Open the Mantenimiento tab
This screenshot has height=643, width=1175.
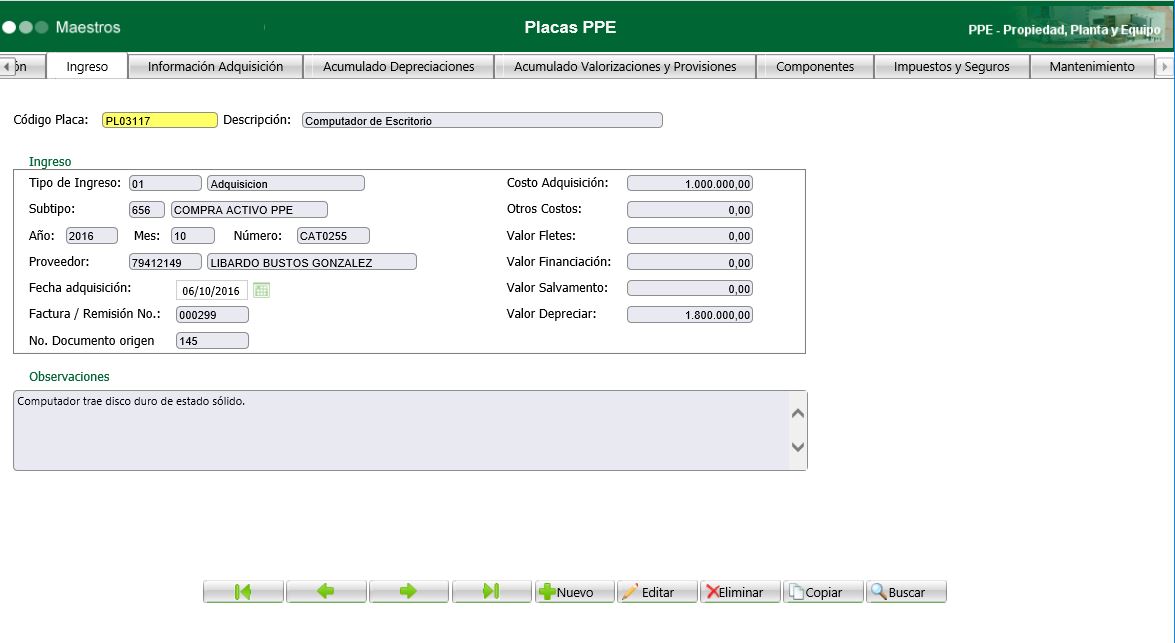point(1092,66)
